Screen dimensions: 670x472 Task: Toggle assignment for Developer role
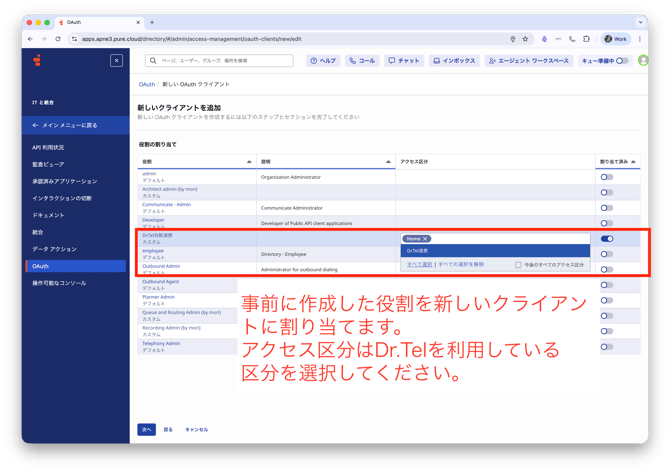pyautogui.click(x=607, y=223)
